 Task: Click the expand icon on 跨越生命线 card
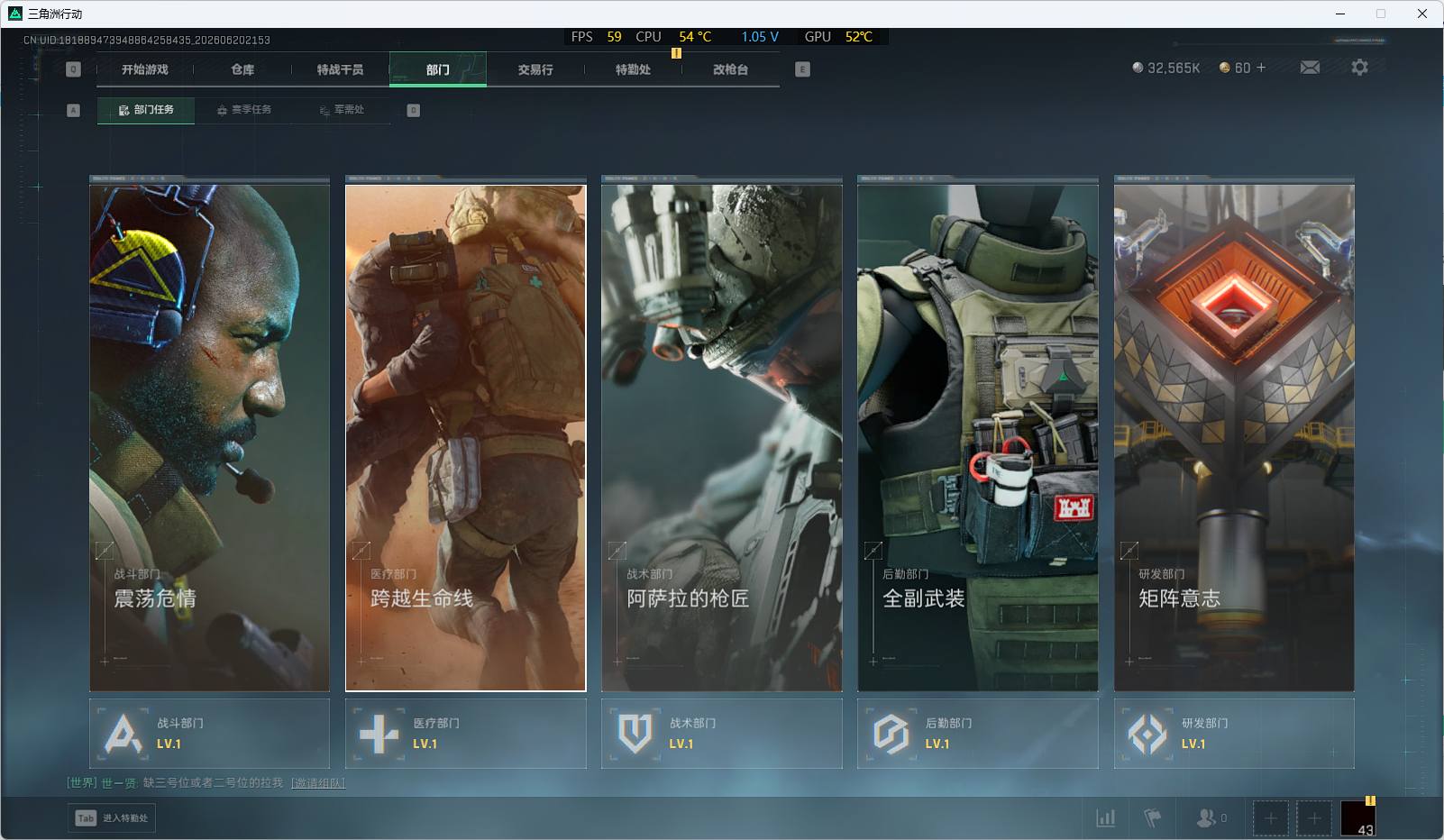click(x=361, y=550)
